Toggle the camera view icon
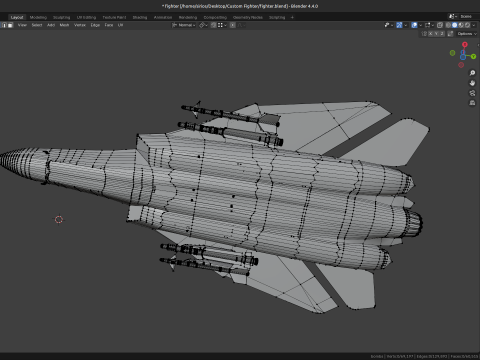Screen dimensions: 480x360 (x=472, y=93)
